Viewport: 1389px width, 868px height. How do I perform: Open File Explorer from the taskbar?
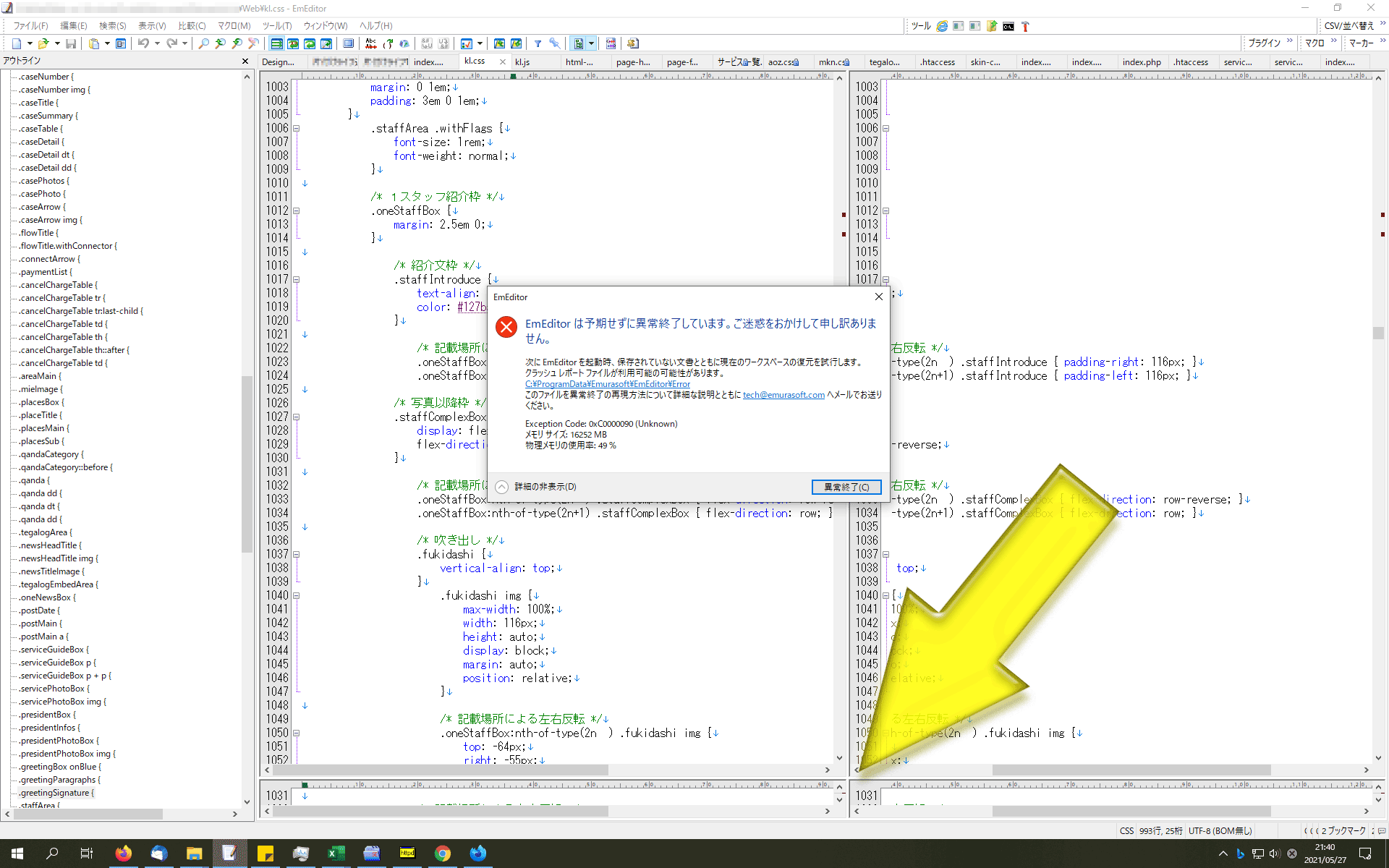pos(194,854)
